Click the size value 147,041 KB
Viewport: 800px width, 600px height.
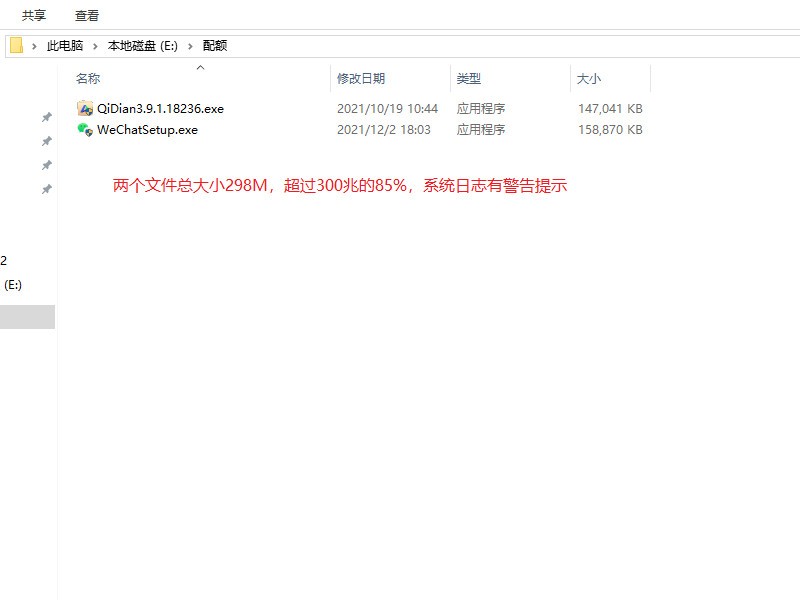tap(610, 109)
